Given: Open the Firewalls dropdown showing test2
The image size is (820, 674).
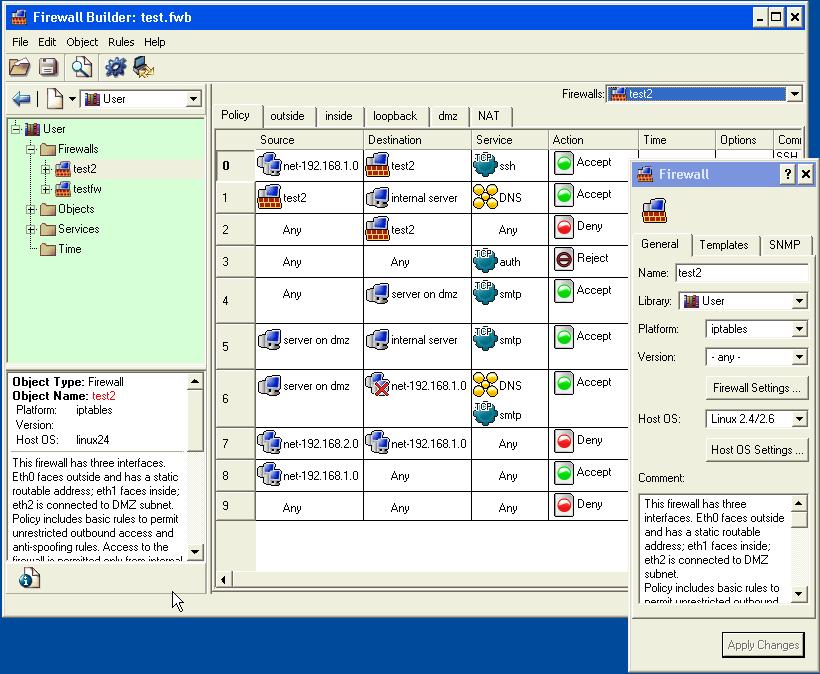Looking at the screenshot, I should coord(794,94).
